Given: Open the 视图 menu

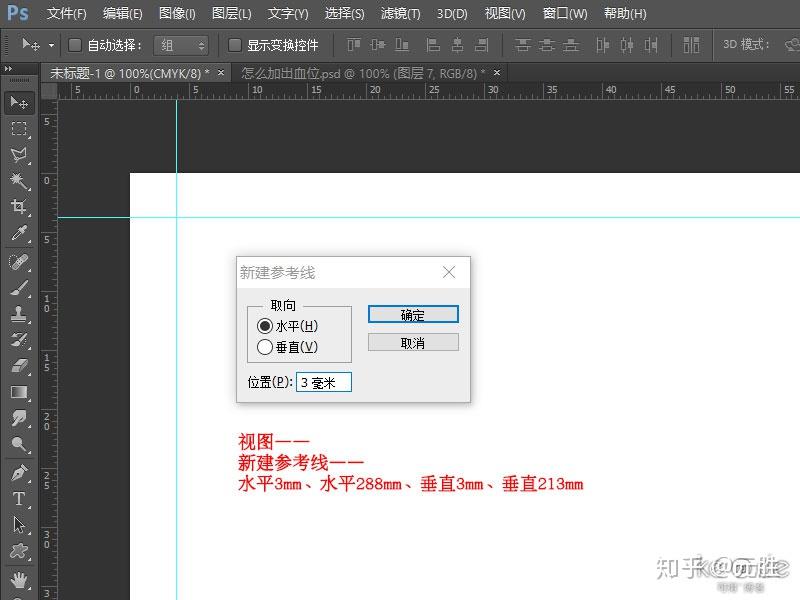Looking at the screenshot, I should 504,13.
